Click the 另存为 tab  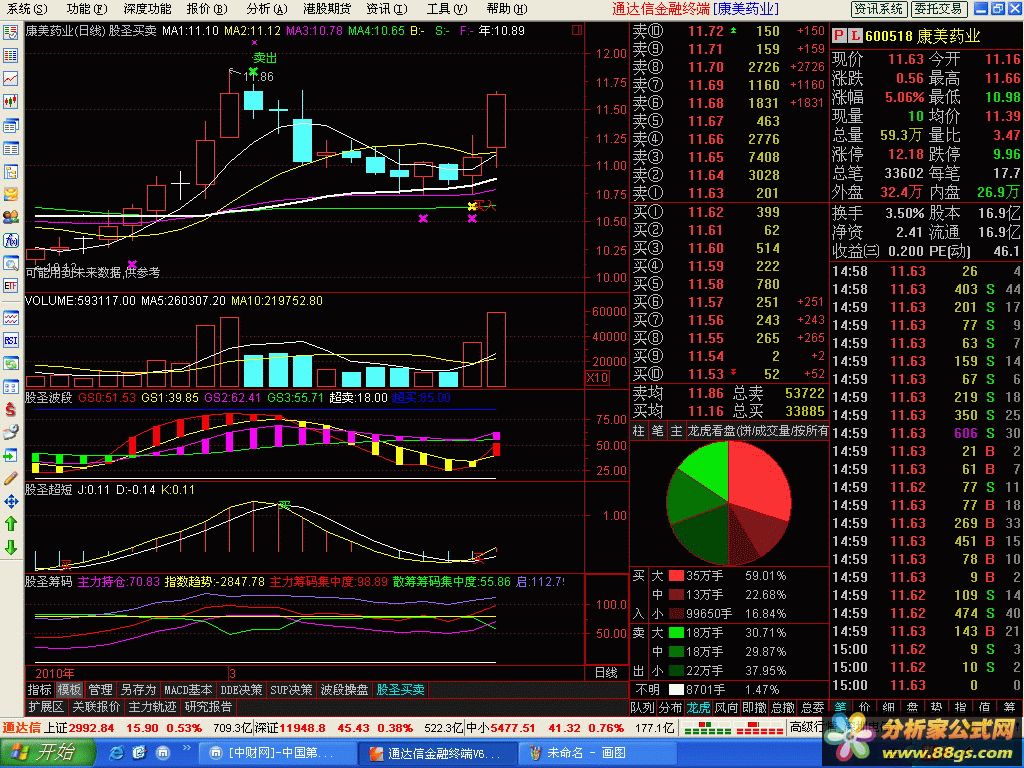138,690
